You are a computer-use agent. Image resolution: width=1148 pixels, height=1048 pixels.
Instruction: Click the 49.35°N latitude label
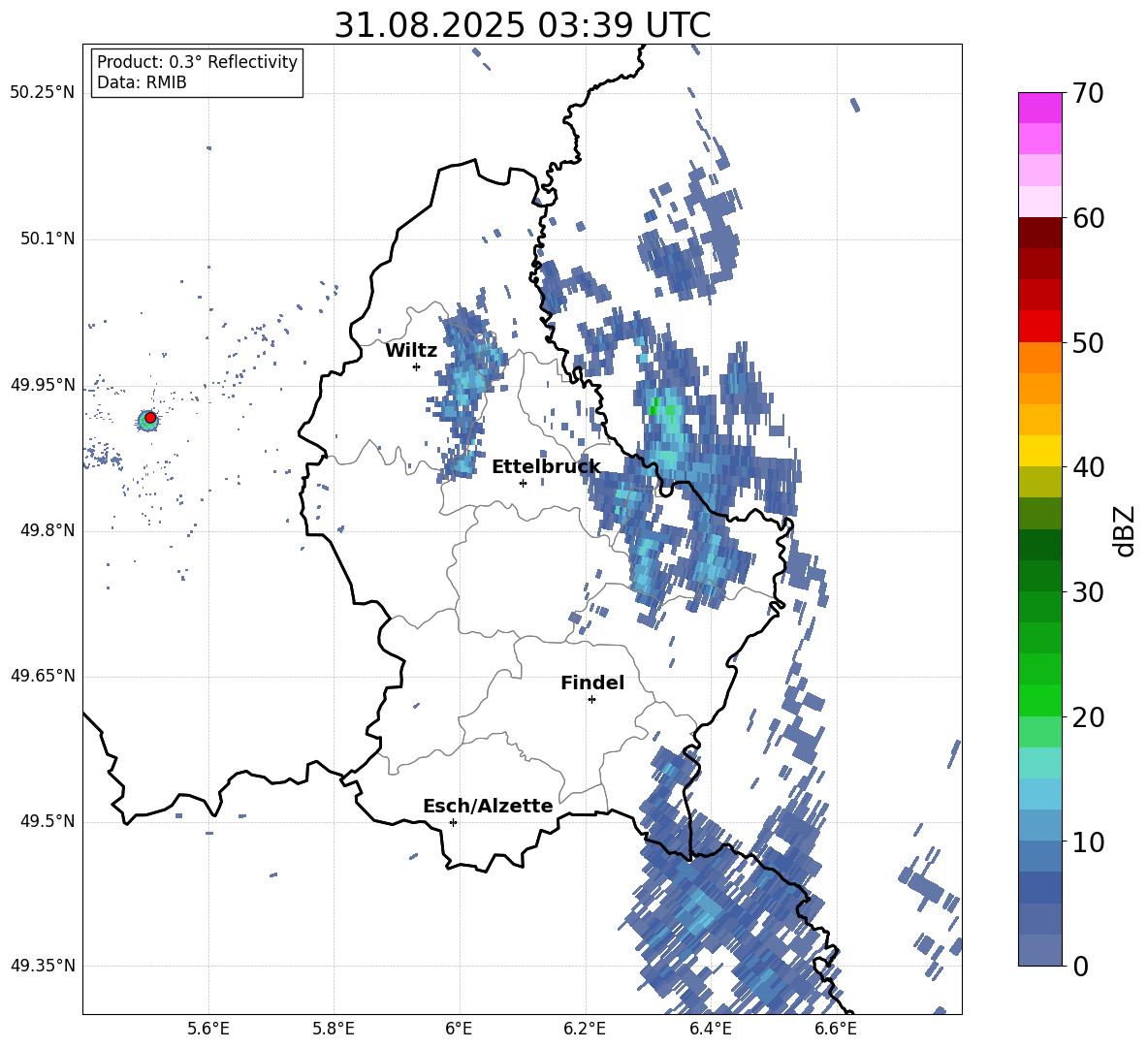(x=43, y=966)
